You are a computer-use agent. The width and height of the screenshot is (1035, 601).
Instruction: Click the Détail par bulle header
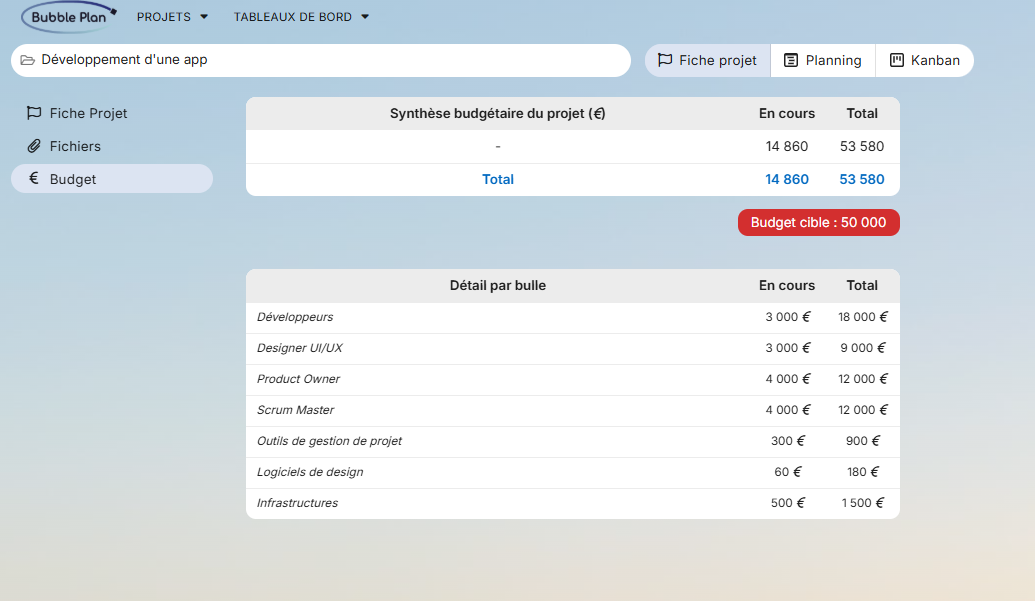[498, 286]
